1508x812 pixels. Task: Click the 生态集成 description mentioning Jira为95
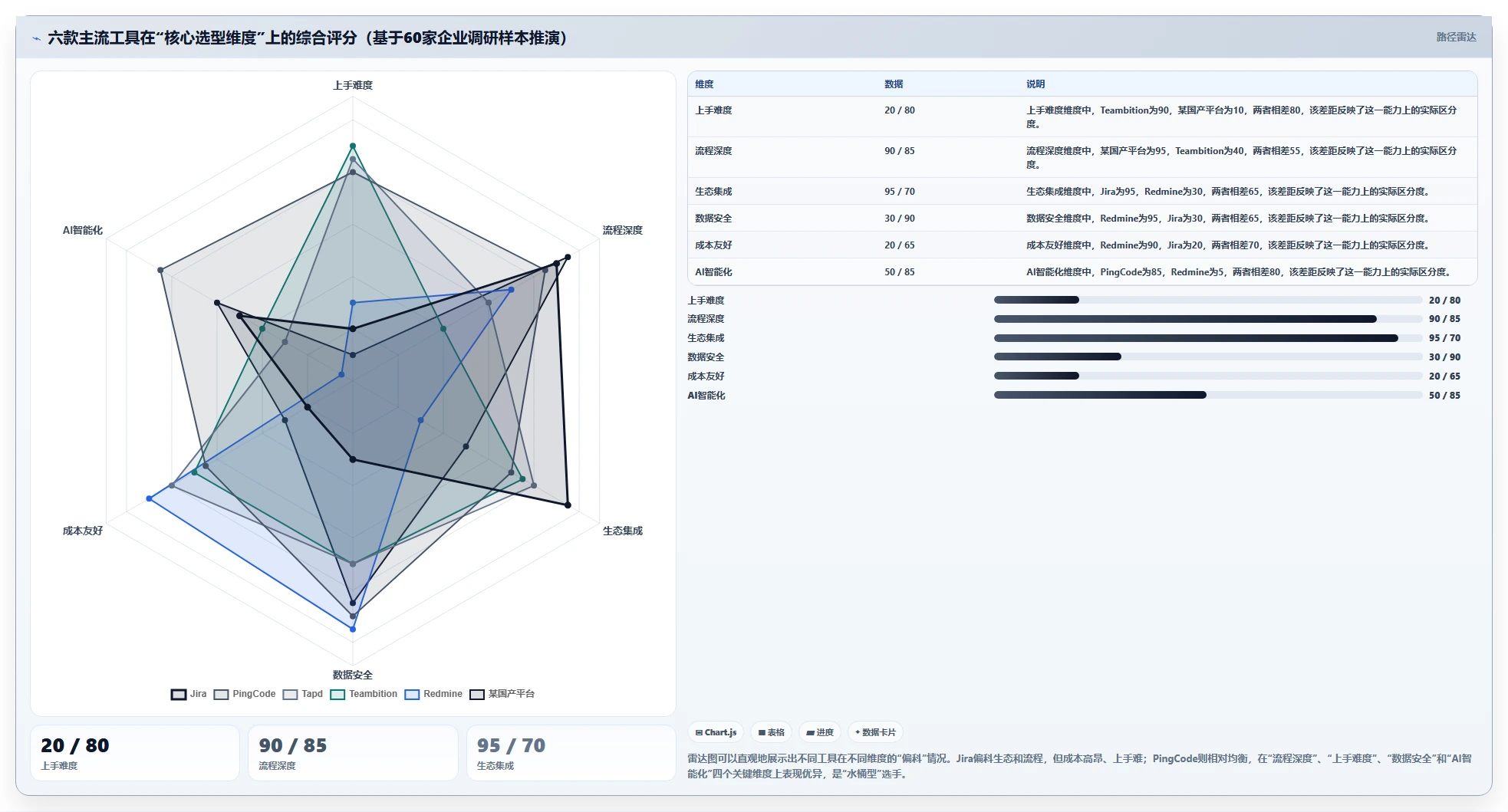pos(1228,192)
